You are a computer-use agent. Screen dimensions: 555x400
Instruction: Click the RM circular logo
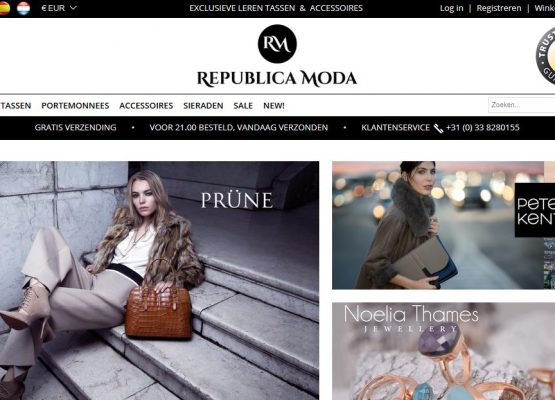click(277, 44)
